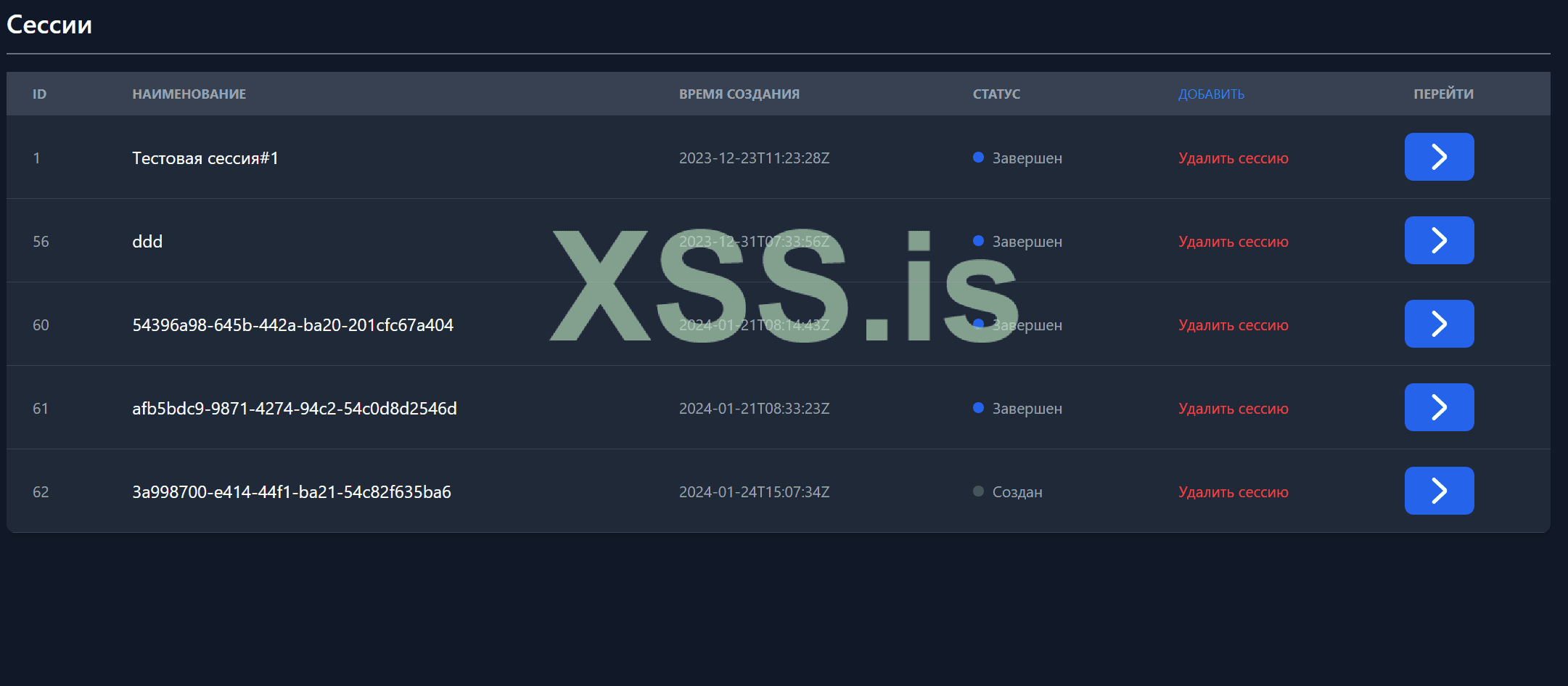The width and height of the screenshot is (1568, 686).
Task: Delete the "ddd" session
Action: (1234, 242)
